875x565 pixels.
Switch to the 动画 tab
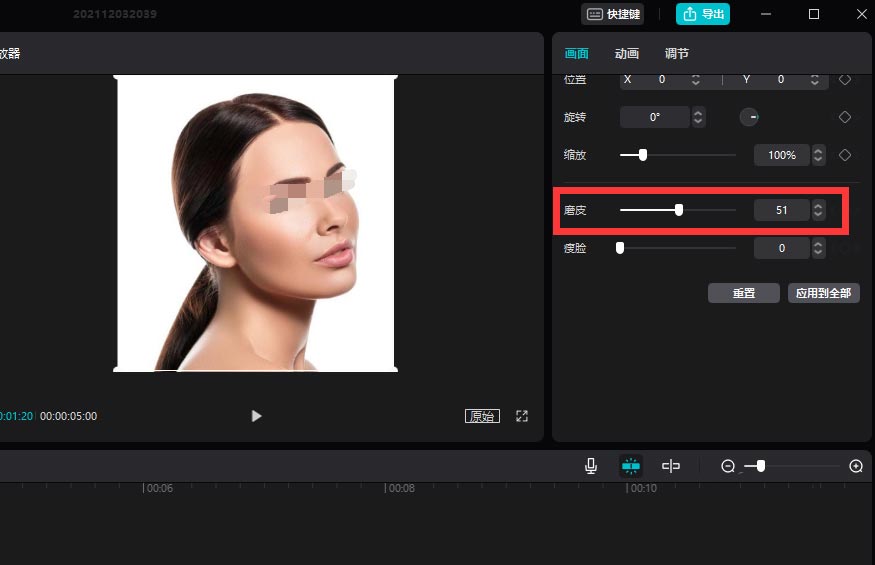(x=627, y=54)
